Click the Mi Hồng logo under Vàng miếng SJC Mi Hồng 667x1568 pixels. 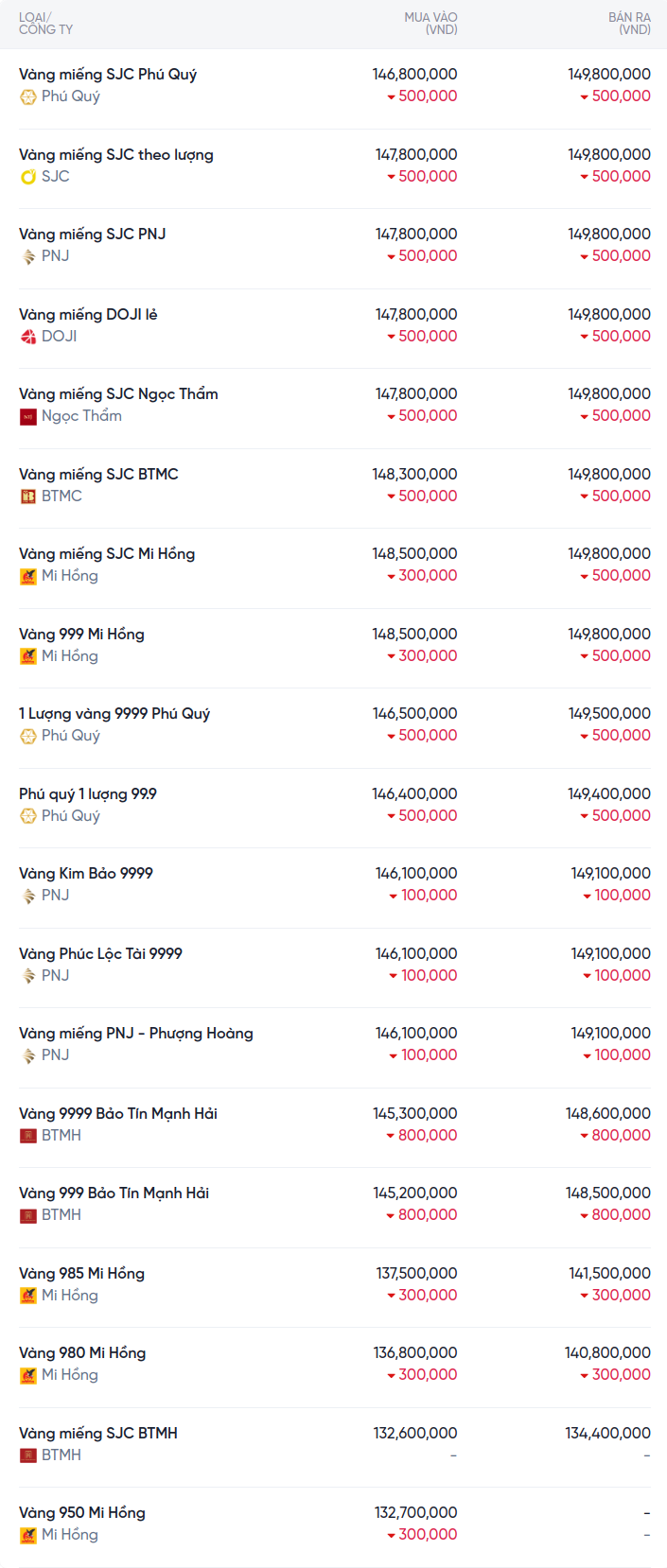point(28,576)
